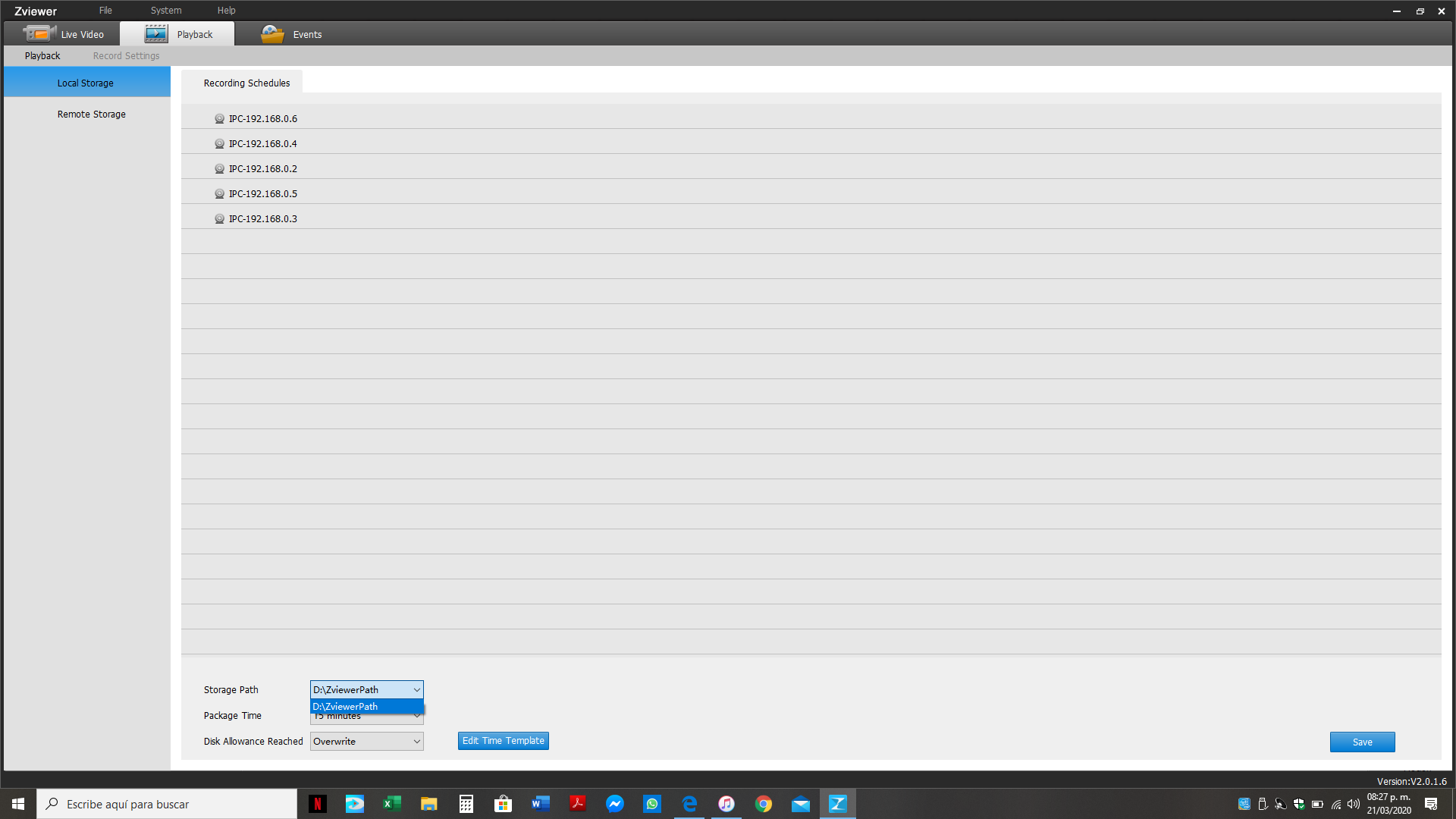This screenshot has width=1456, height=819.
Task: Open Disk Allowance Reached Overwrite dropdown
Action: point(367,742)
